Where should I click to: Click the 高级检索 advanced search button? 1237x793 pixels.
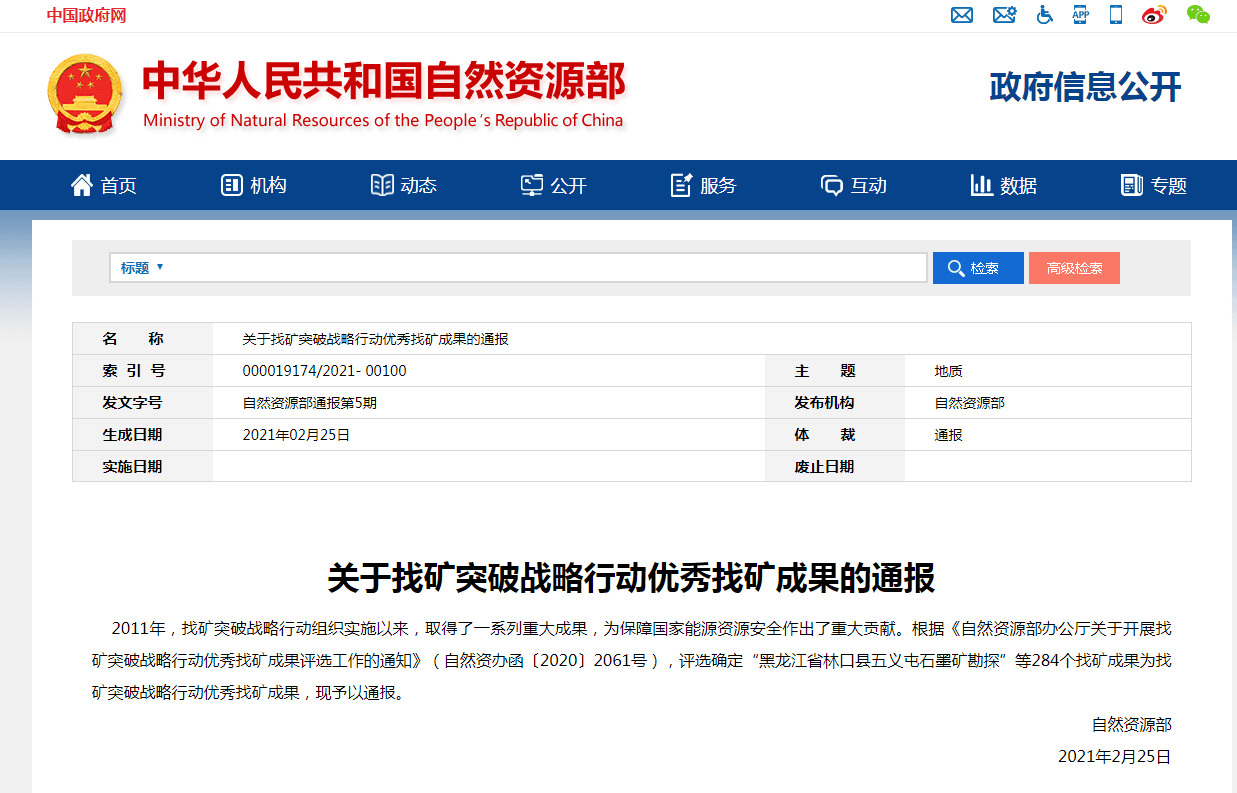tap(1074, 268)
